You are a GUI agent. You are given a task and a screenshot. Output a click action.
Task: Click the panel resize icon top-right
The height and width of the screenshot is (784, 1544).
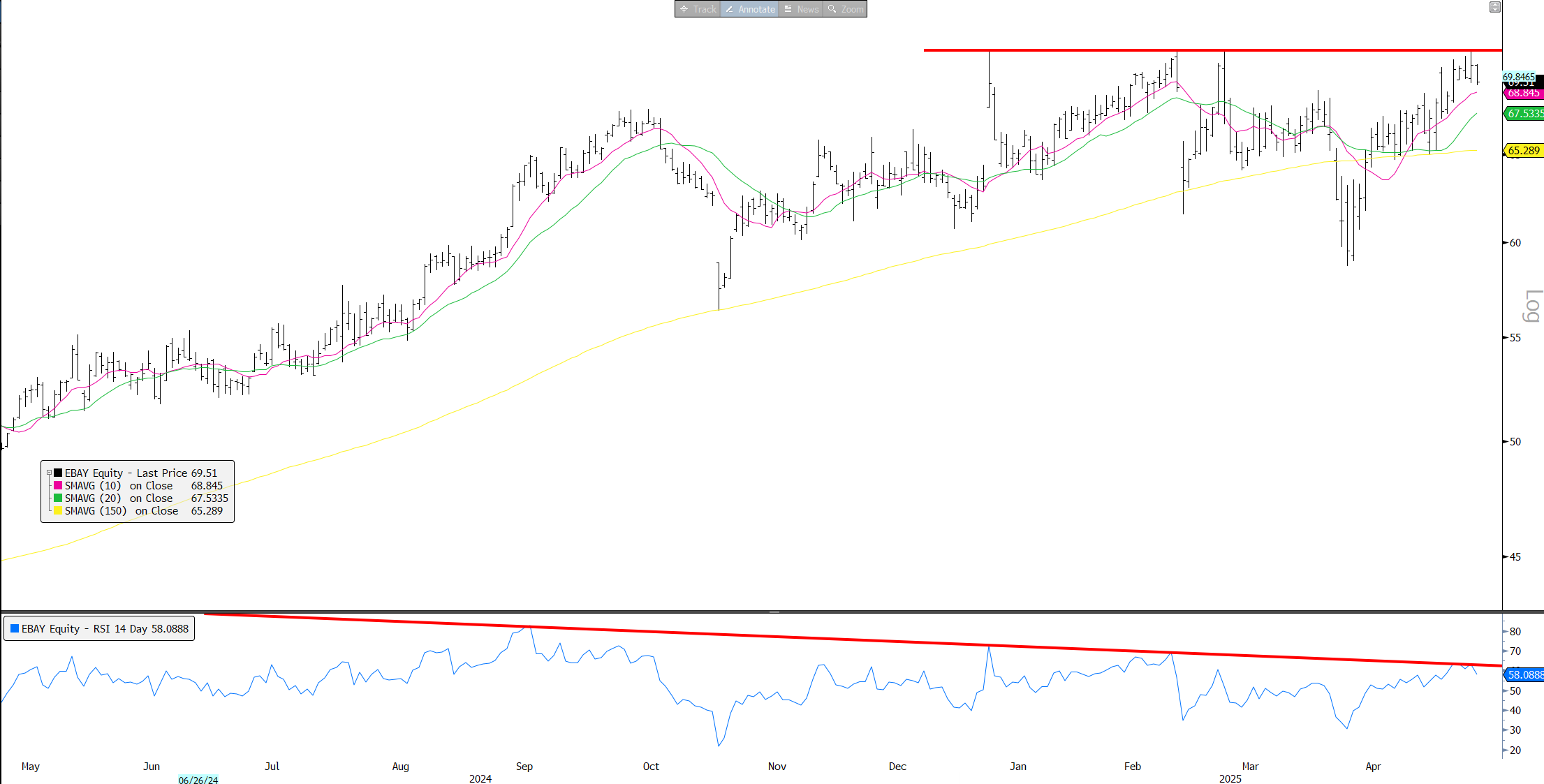click(1494, 7)
